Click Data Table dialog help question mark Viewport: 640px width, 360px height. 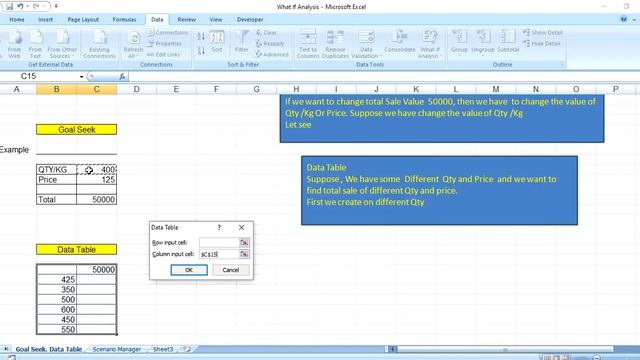pyautogui.click(x=219, y=227)
